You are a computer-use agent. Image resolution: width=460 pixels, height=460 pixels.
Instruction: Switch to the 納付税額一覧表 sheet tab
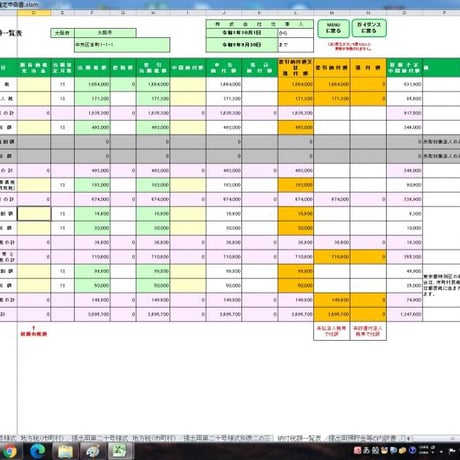[x=299, y=438]
